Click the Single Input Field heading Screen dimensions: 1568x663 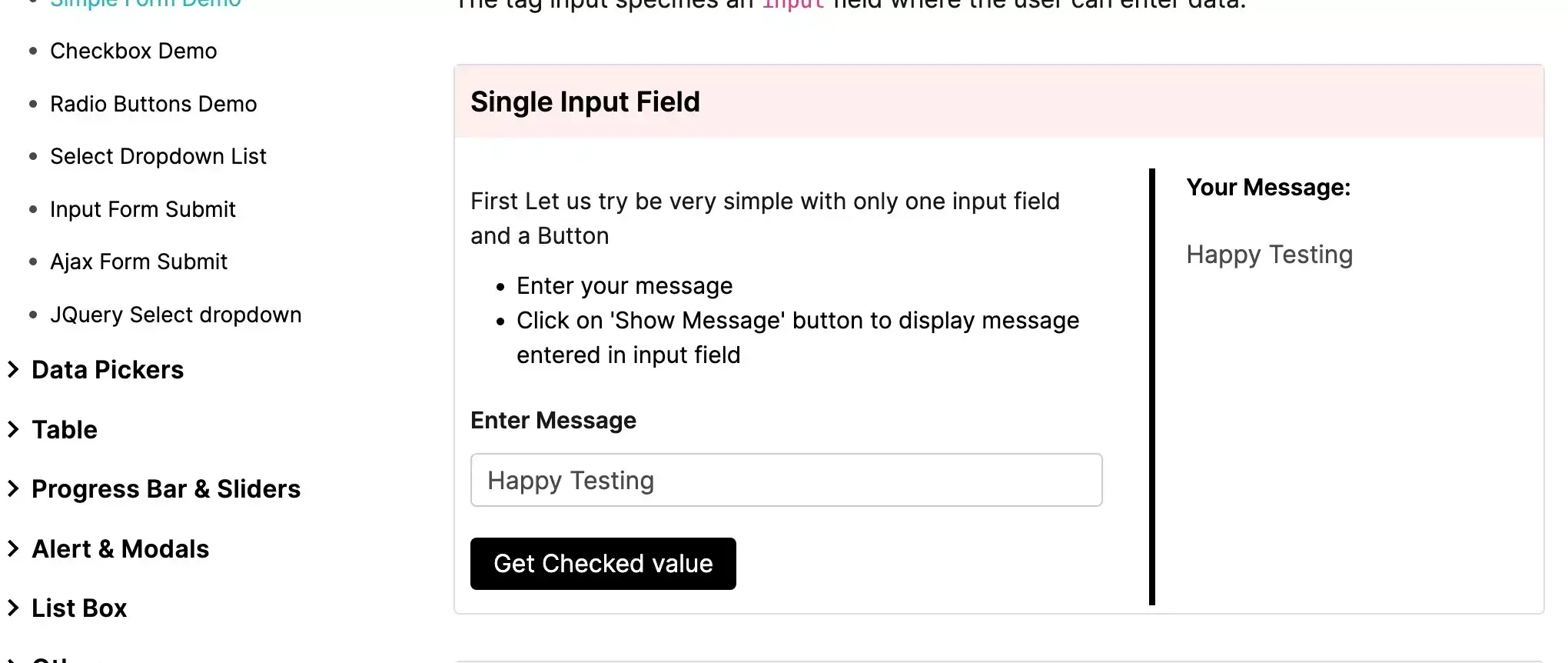[585, 102]
